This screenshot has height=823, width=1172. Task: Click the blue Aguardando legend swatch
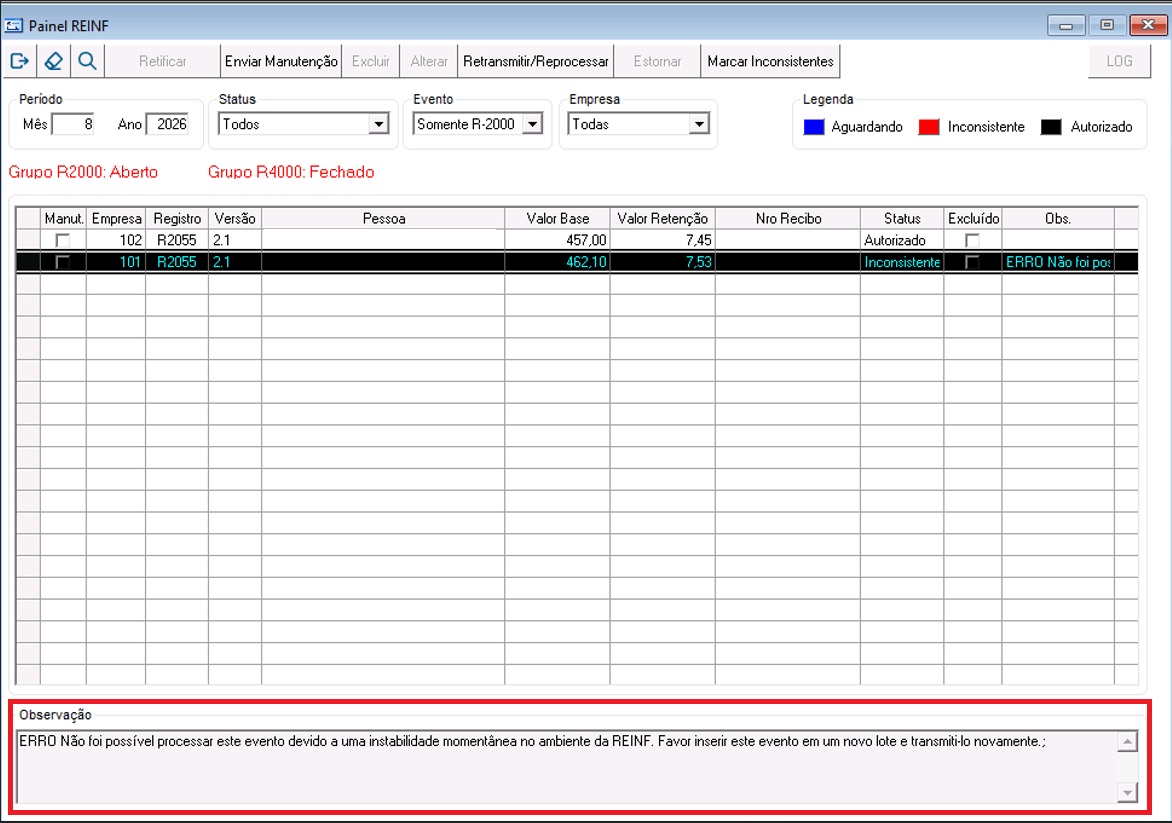click(813, 127)
